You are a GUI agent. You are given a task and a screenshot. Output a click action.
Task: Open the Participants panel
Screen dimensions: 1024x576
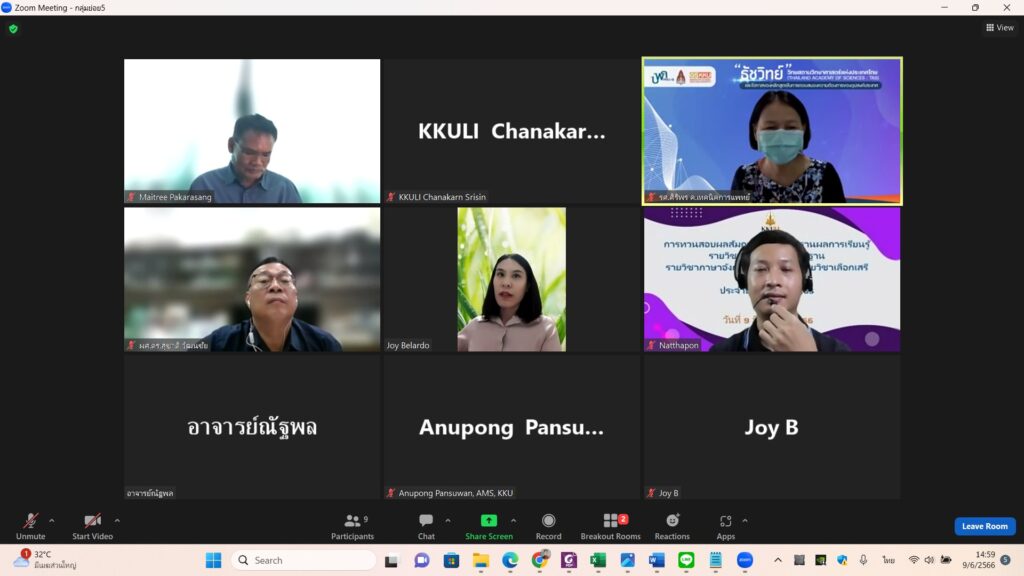352,526
